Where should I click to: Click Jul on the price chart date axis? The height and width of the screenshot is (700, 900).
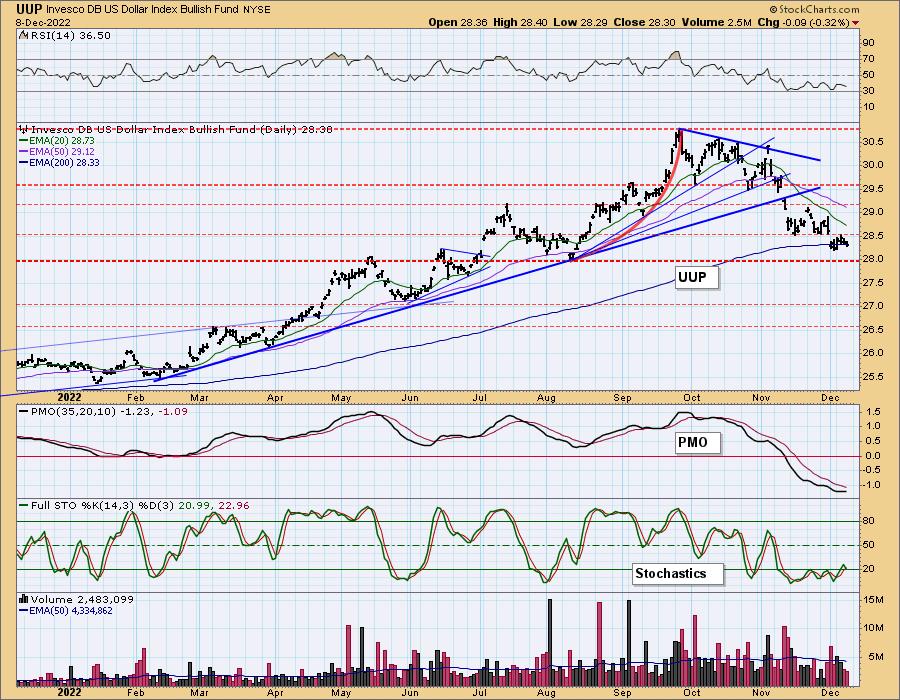pyautogui.click(x=480, y=398)
